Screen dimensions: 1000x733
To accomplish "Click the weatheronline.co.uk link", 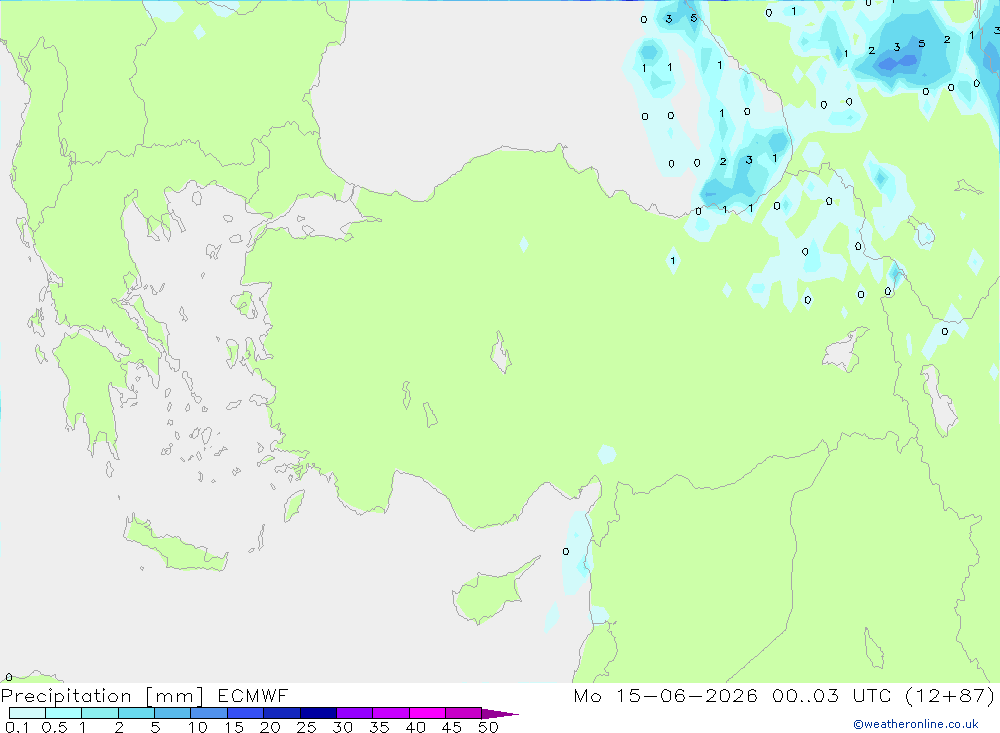I will [x=916, y=724].
